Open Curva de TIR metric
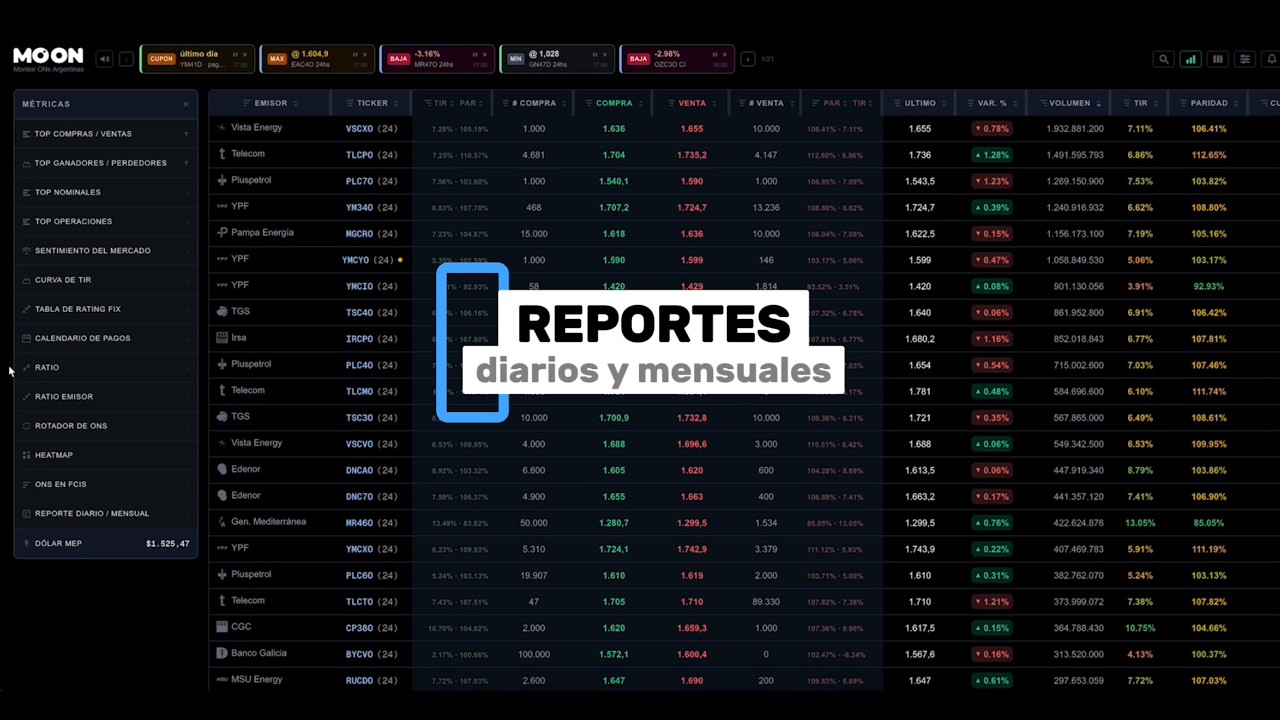 pyautogui.click(x=105, y=280)
